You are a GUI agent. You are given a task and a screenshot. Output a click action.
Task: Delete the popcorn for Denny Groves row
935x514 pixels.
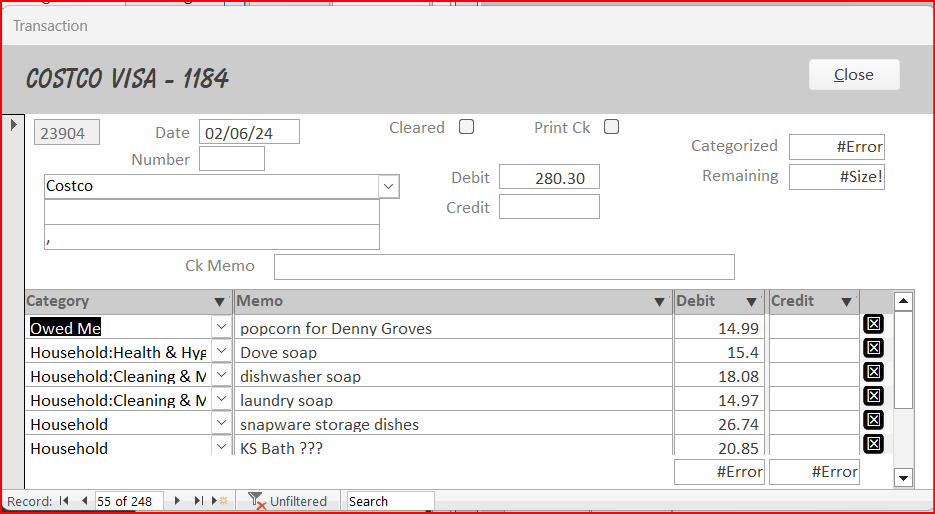pyautogui.click(x=874, y=324)
